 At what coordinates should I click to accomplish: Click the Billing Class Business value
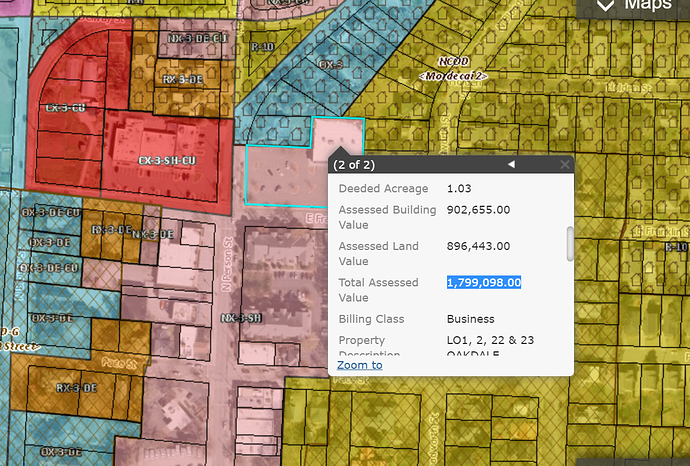[x=470, y=319]
